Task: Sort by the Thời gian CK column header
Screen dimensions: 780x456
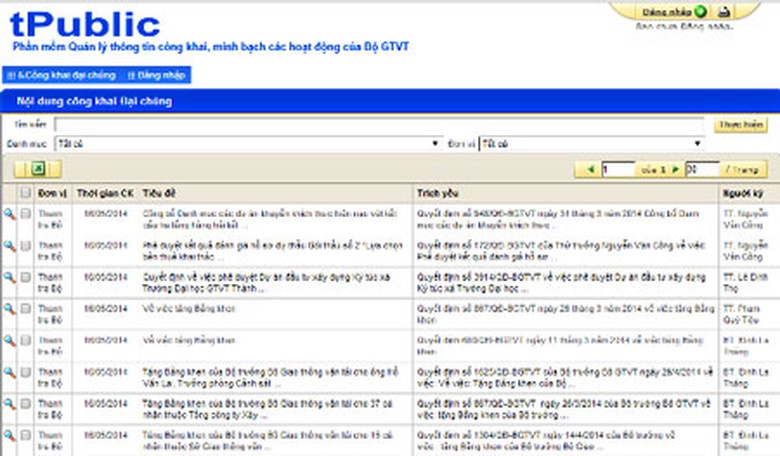Action: [x=105, y=191]
